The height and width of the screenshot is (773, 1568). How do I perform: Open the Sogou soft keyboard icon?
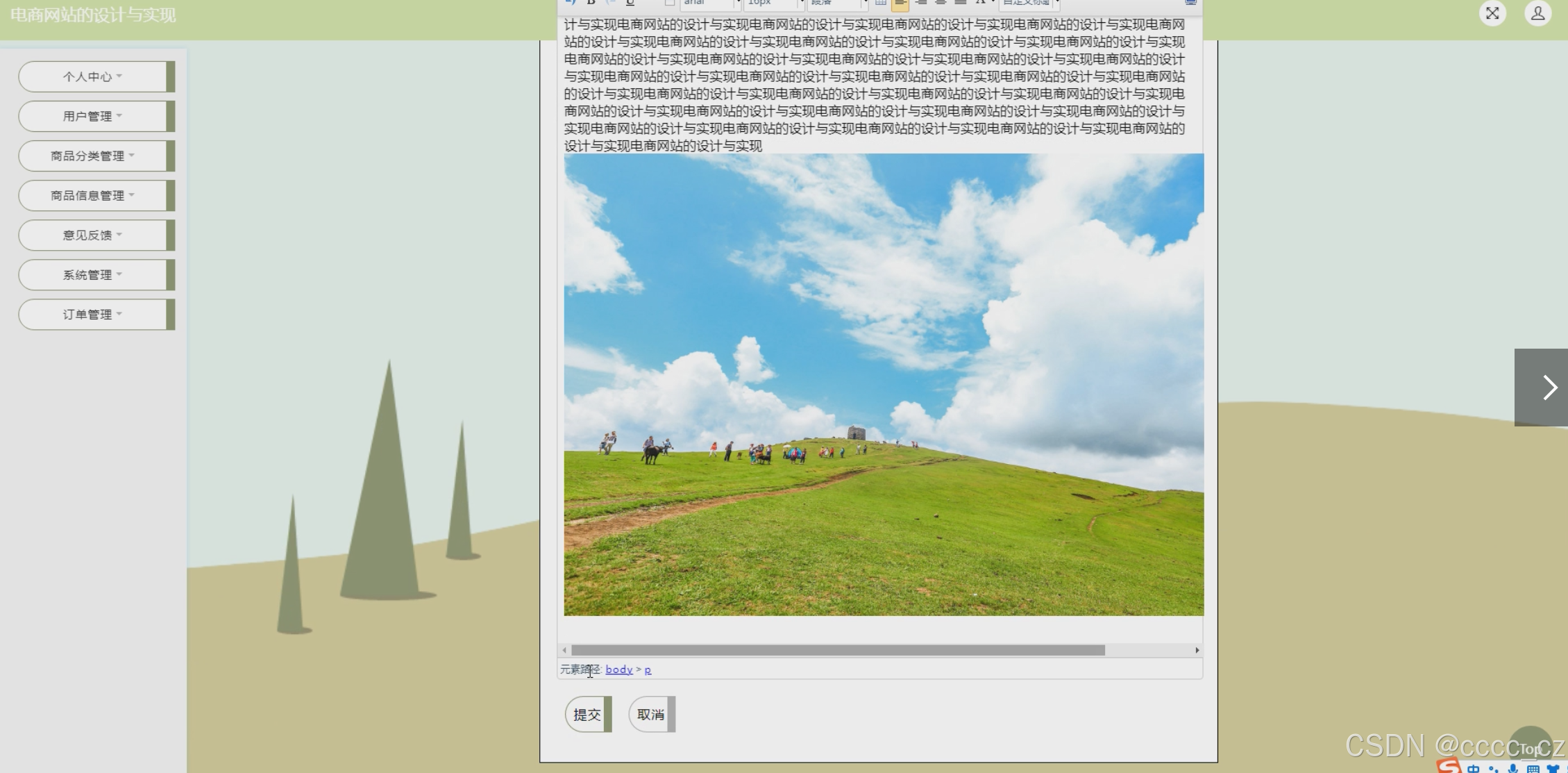tap(1533, 769)
